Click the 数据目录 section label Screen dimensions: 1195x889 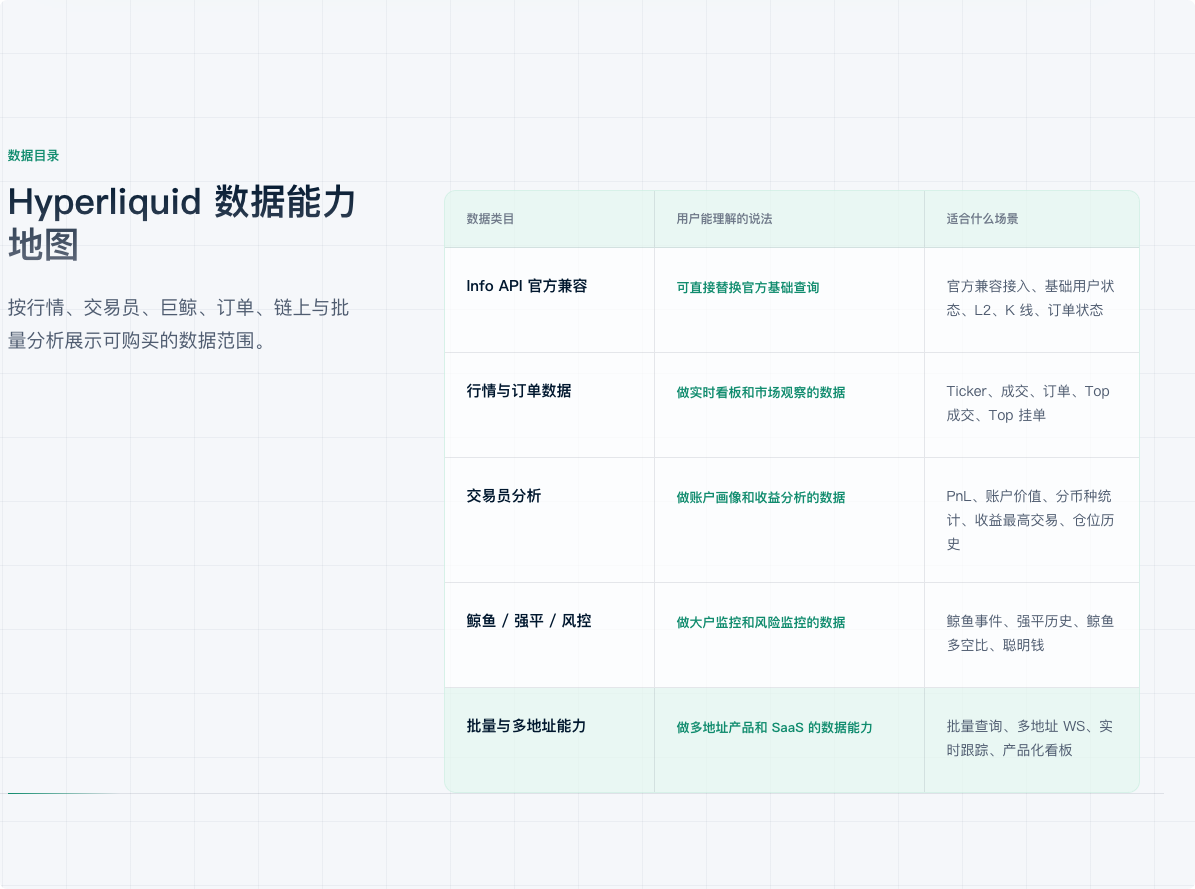(x=34, y=156)
